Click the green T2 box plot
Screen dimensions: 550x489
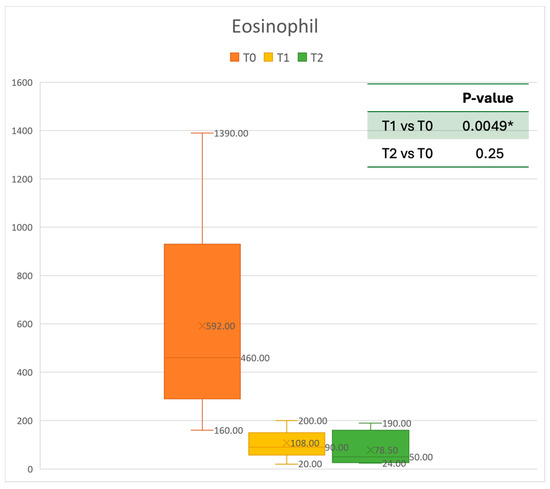370,446
